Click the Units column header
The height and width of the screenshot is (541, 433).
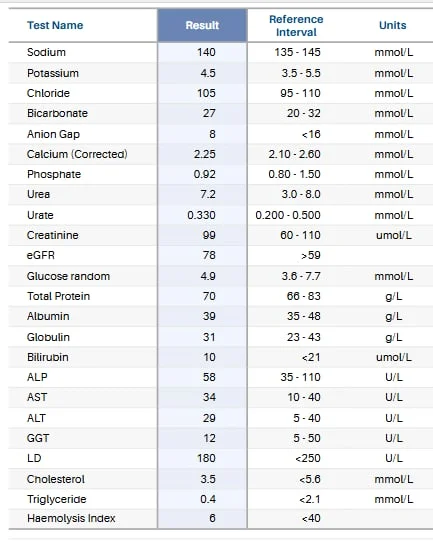pos(393,25)
